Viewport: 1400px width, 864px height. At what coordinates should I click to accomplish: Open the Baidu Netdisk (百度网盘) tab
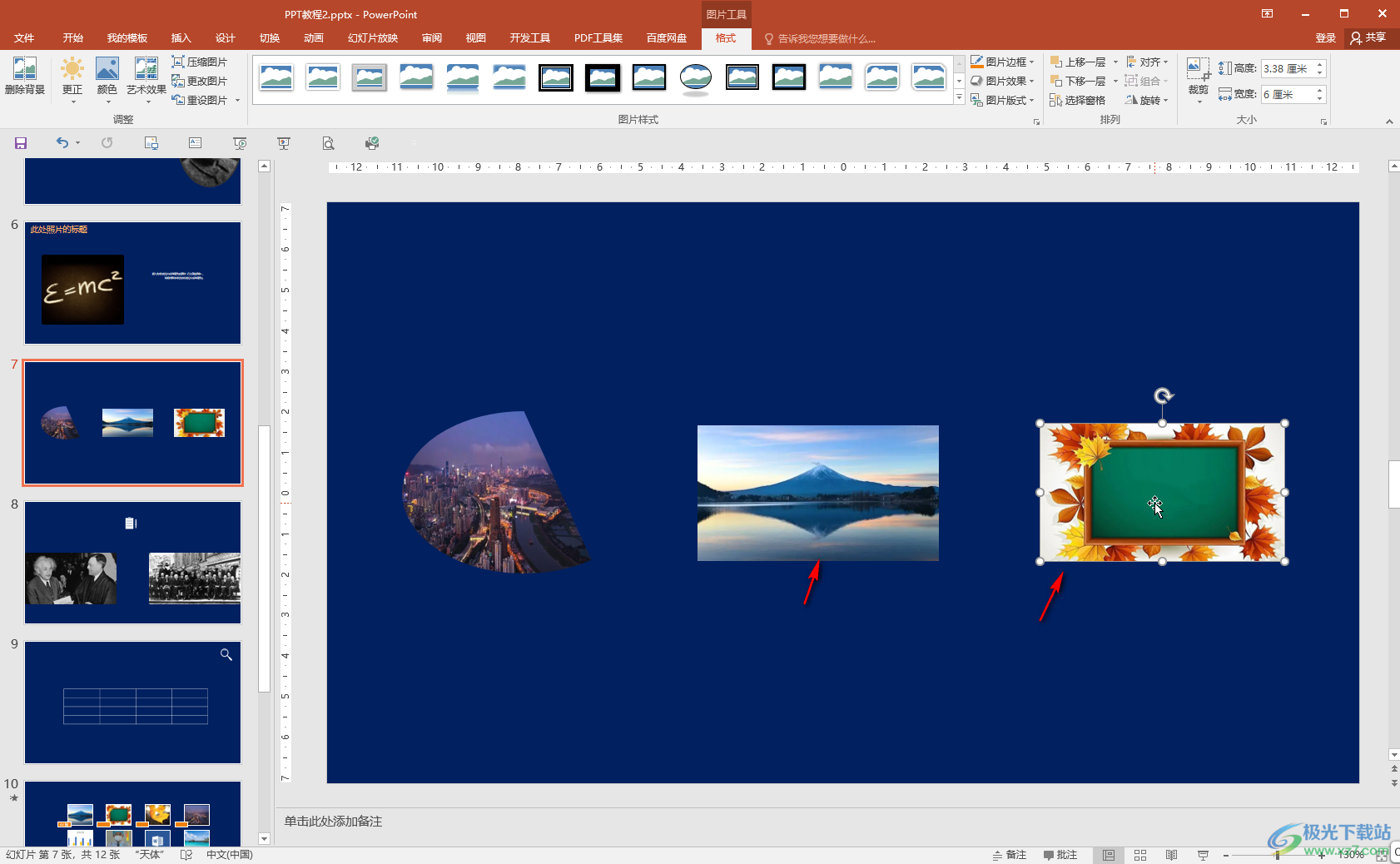click(x=667, y=38)
